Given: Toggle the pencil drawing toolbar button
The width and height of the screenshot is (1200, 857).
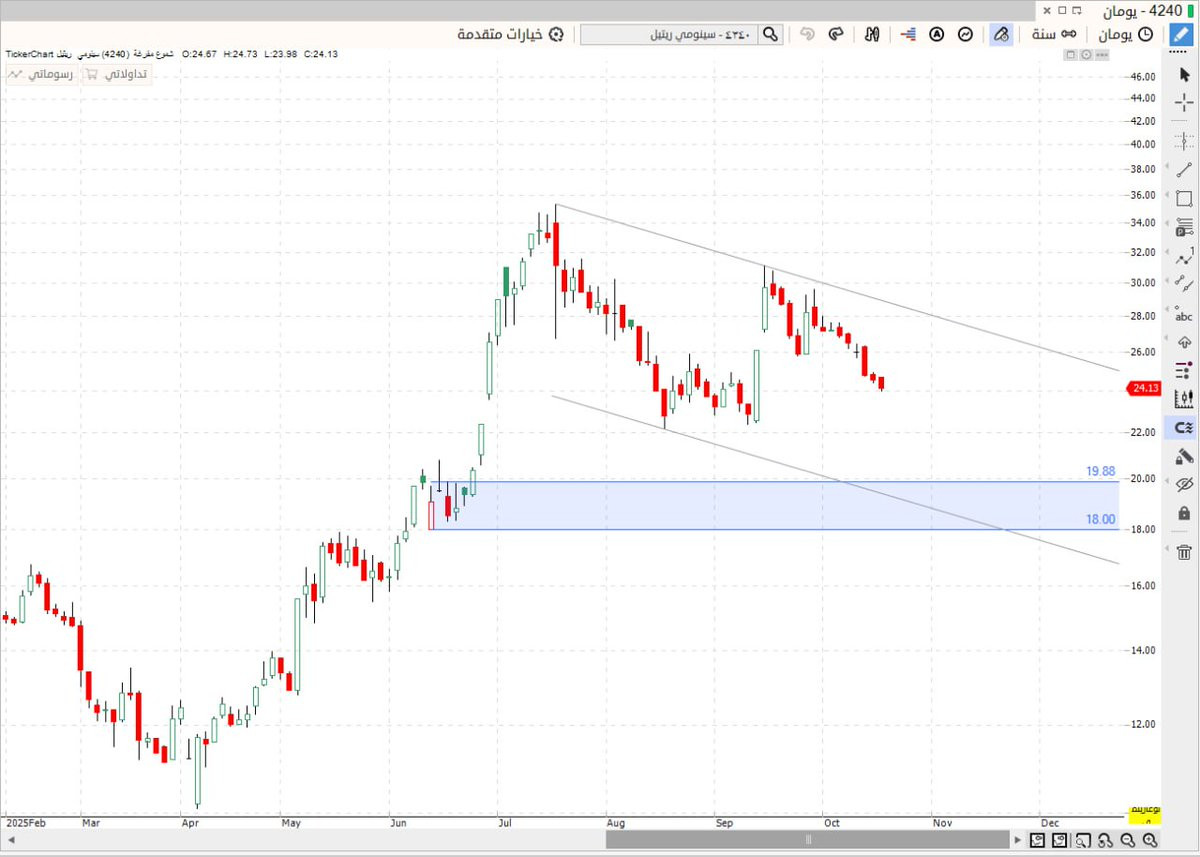Looking at the screenshot, I should click(x=1179, y=34).
